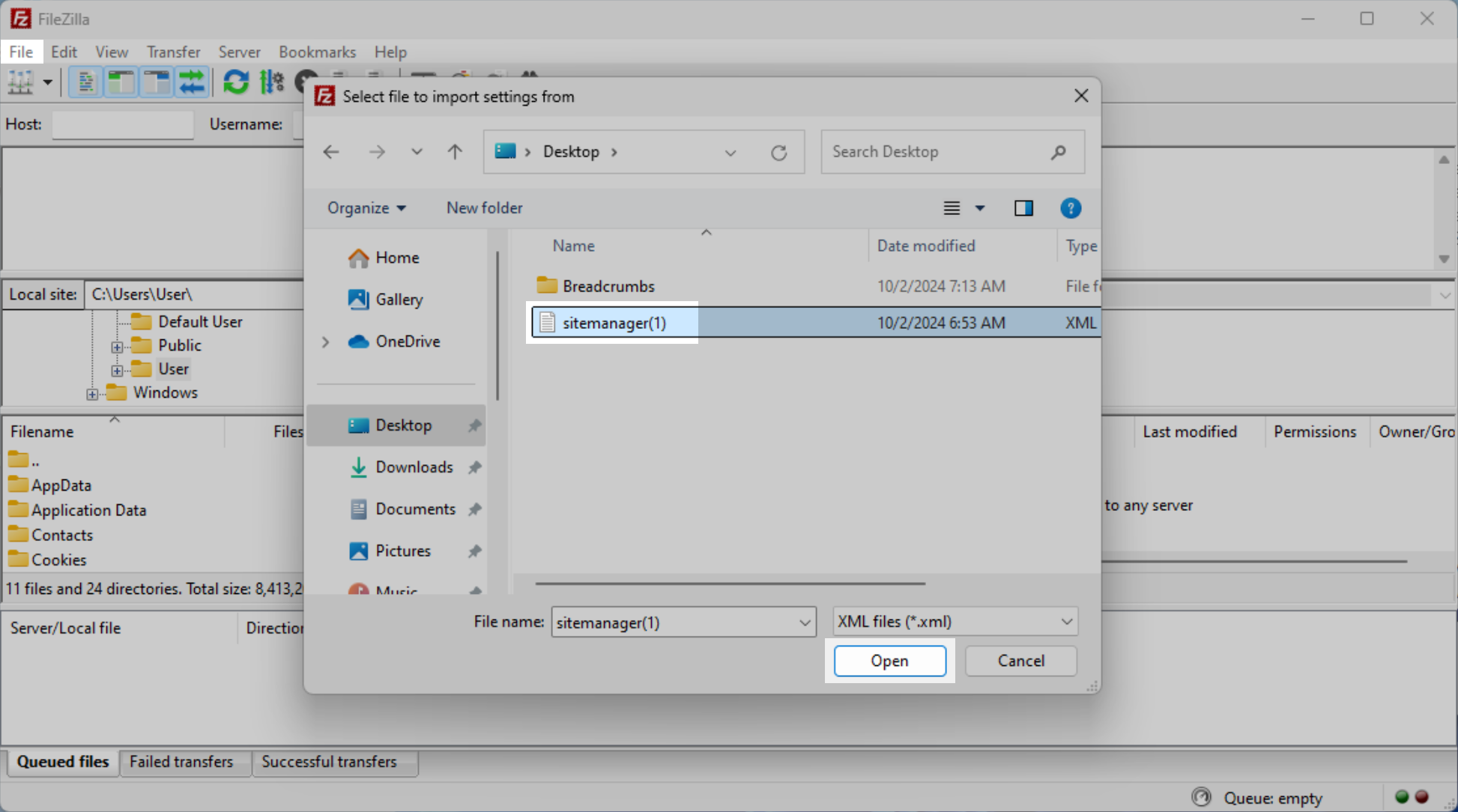Screen dimensions: 1458x812
Task: Toggle the local directory tree view
Action: click(x=121, y=82)
